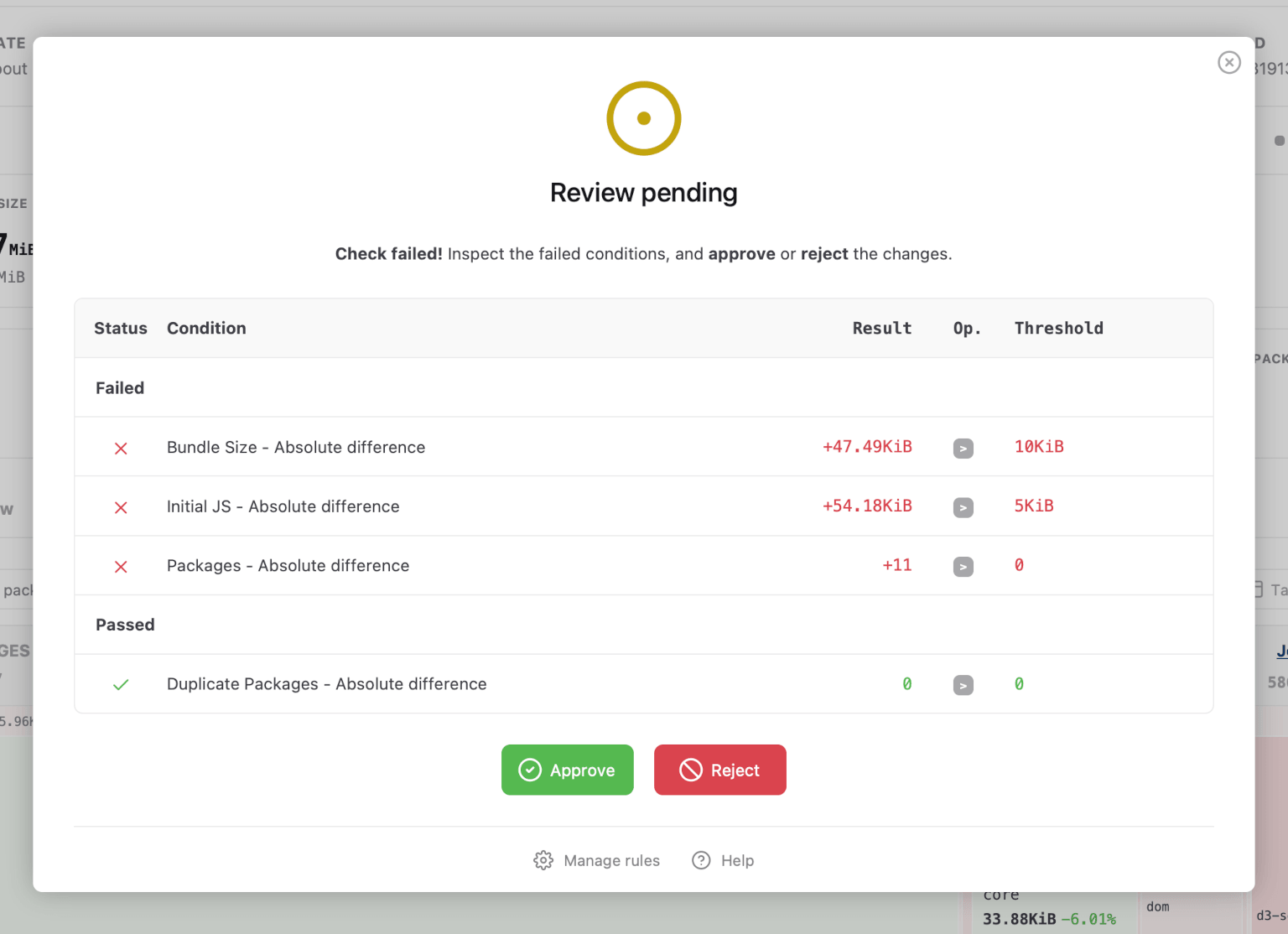The height and width of the screenshot is (934, 1288).
Task: Open Manage rules
Action: click(x=596, y=860)
